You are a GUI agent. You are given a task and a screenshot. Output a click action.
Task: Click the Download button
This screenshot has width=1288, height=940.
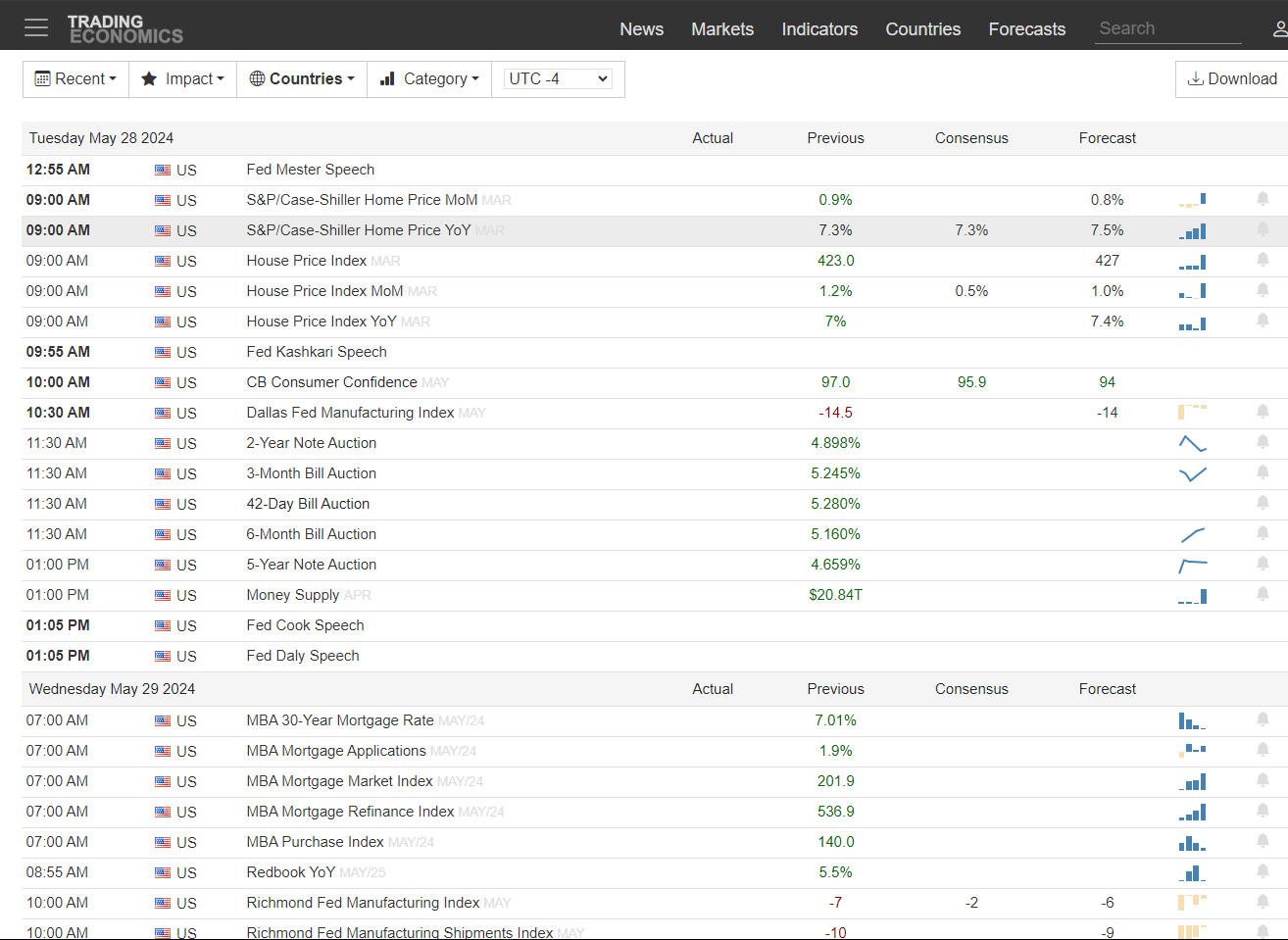[1232, 79]
